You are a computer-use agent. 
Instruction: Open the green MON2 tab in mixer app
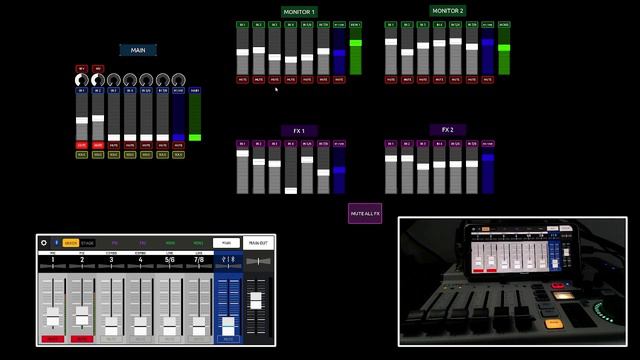pyautogui.click(x=198, y=243)
